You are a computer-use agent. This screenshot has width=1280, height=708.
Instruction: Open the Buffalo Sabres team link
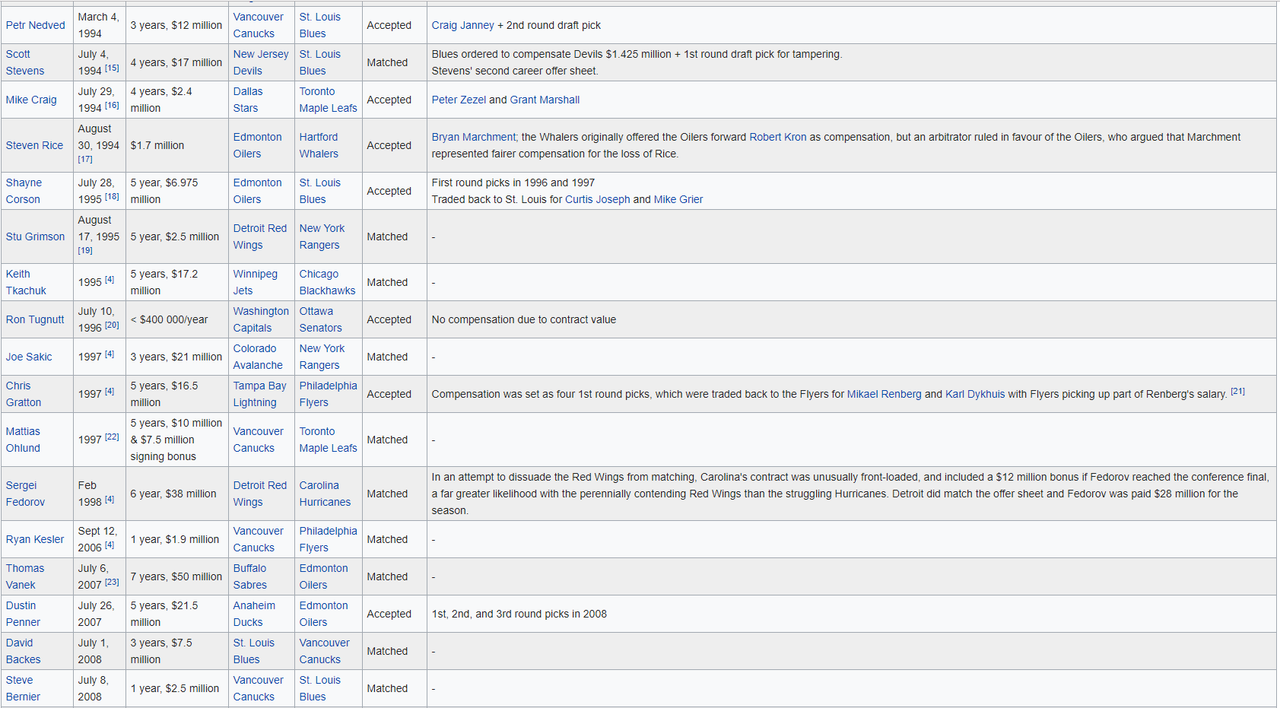(x=251, y=577)
